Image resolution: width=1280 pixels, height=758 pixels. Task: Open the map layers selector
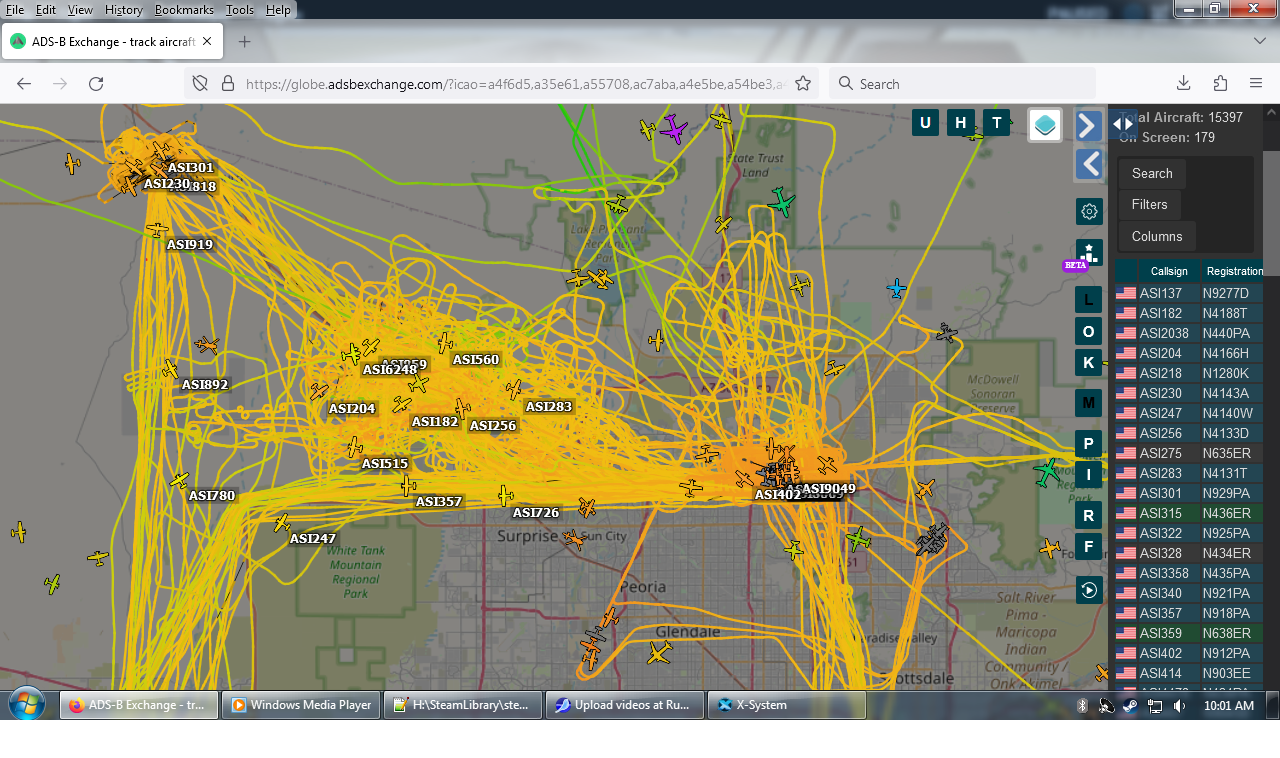1045,125
